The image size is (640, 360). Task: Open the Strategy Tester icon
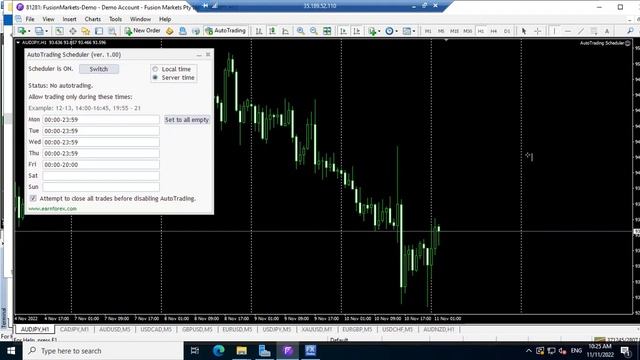point(112,31)
